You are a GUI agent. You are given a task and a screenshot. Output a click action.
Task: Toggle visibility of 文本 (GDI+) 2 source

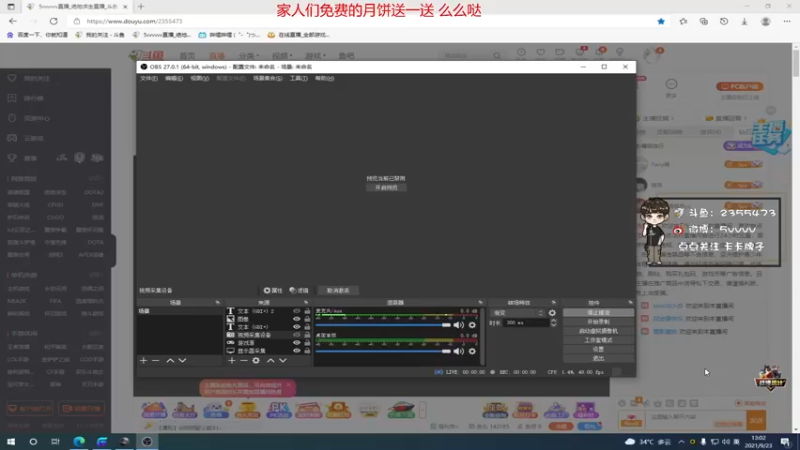296,311
